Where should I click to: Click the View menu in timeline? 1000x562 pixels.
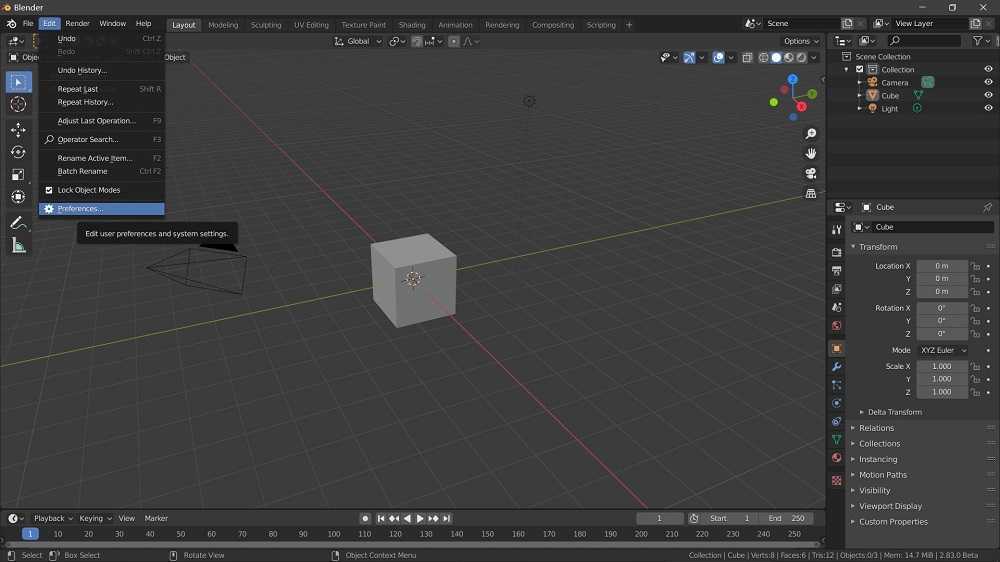point(127,519)
